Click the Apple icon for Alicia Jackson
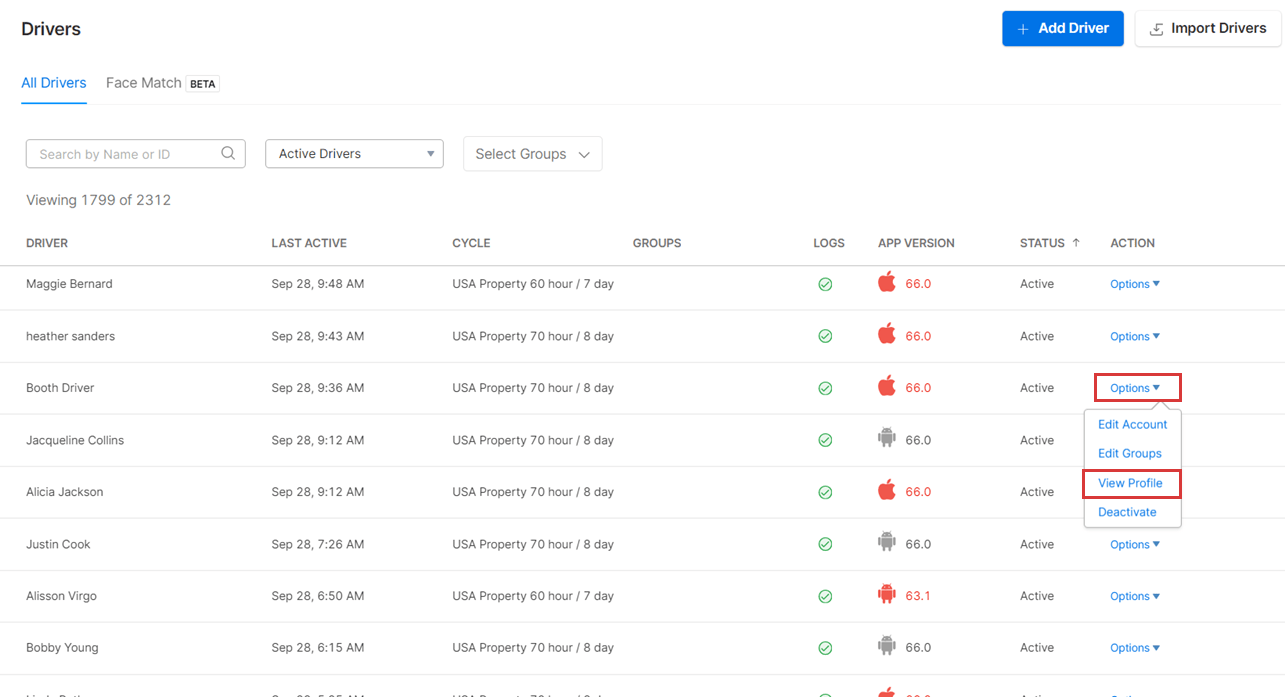 click(x=887, y=491)
